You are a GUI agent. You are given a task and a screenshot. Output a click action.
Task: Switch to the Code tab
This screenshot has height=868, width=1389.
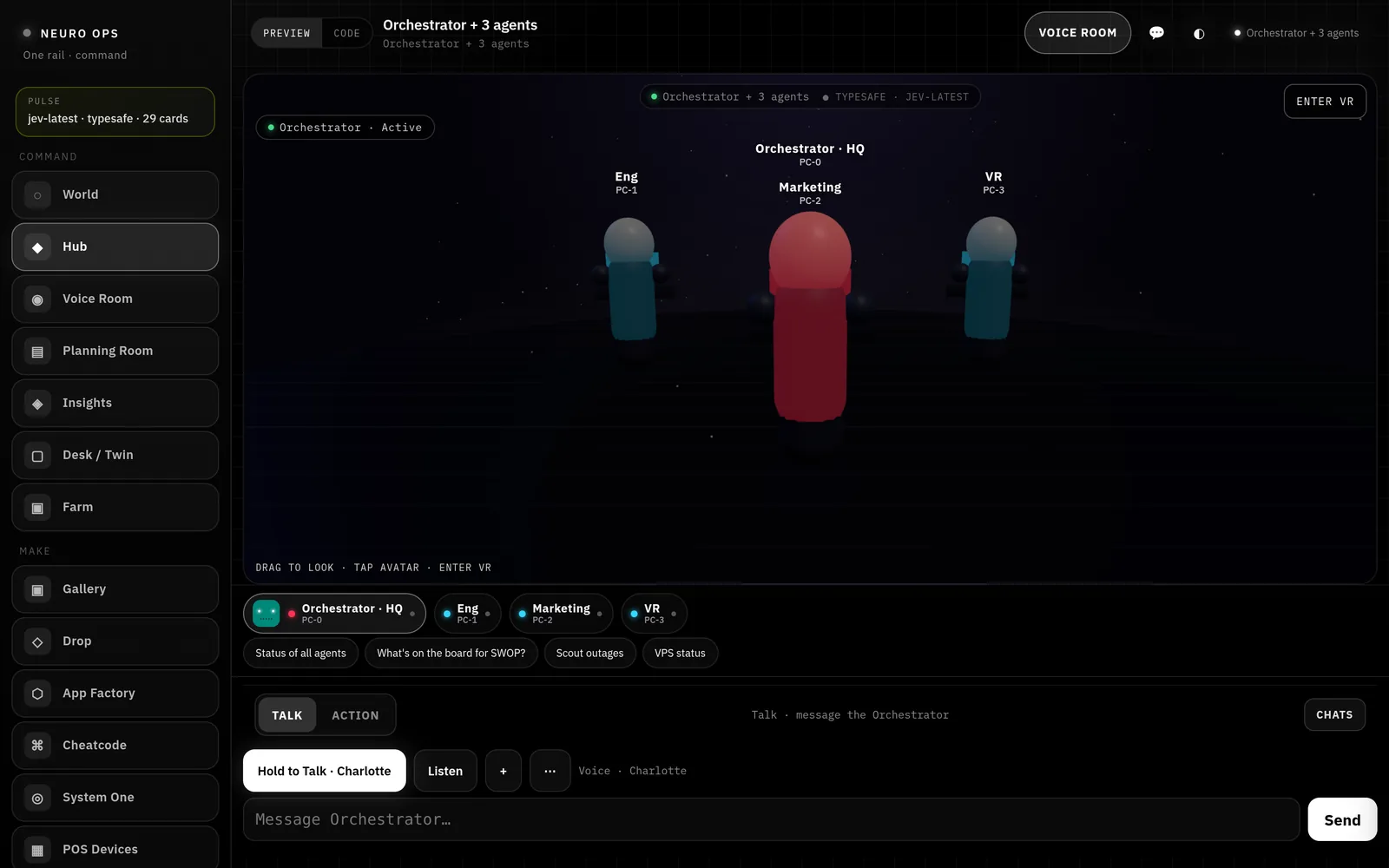347,33
